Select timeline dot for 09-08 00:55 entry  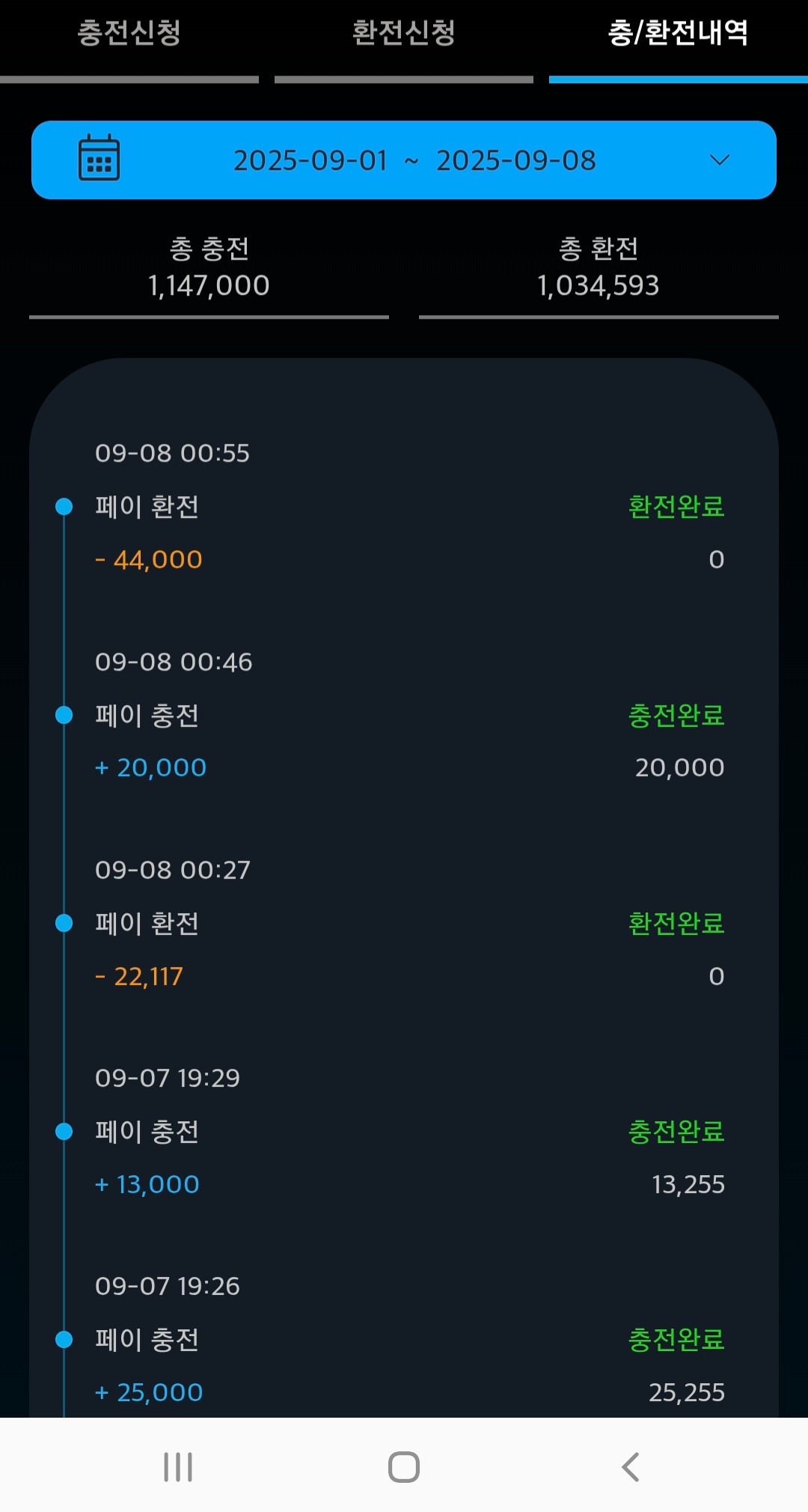(64, 507)
